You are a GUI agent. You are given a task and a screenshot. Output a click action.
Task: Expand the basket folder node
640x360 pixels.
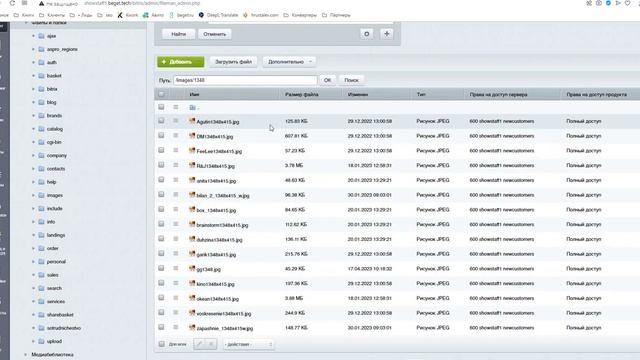pos(33,76)
